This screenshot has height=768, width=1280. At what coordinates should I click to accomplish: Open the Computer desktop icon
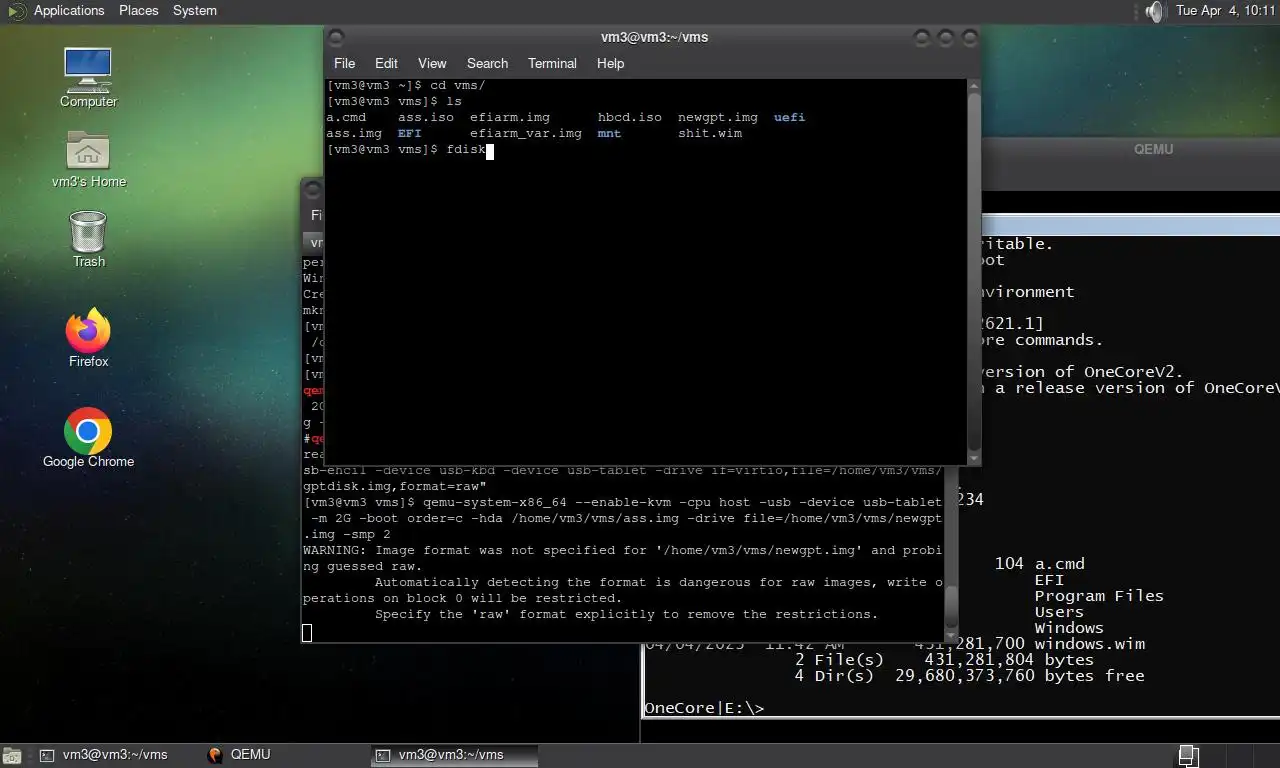(x=88, y=78)
